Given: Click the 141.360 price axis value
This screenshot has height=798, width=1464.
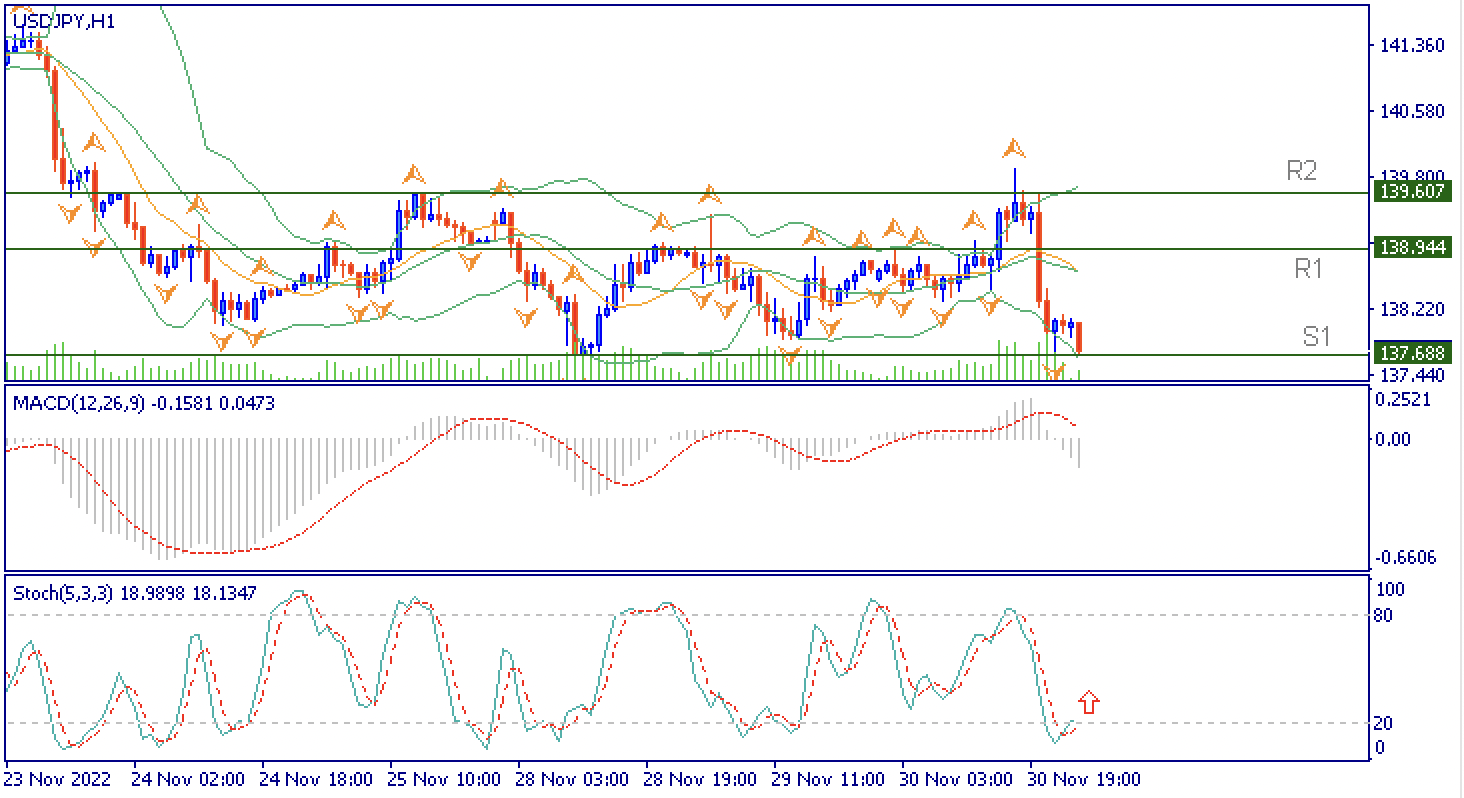Looking at the screenshot, I should coord(1412,46).
